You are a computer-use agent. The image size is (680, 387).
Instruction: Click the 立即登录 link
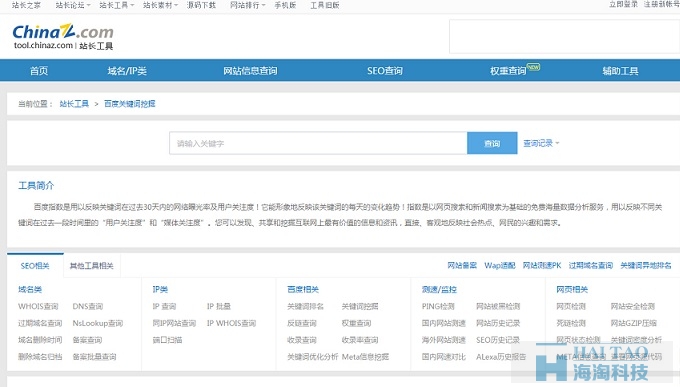[x=623, y=4]
